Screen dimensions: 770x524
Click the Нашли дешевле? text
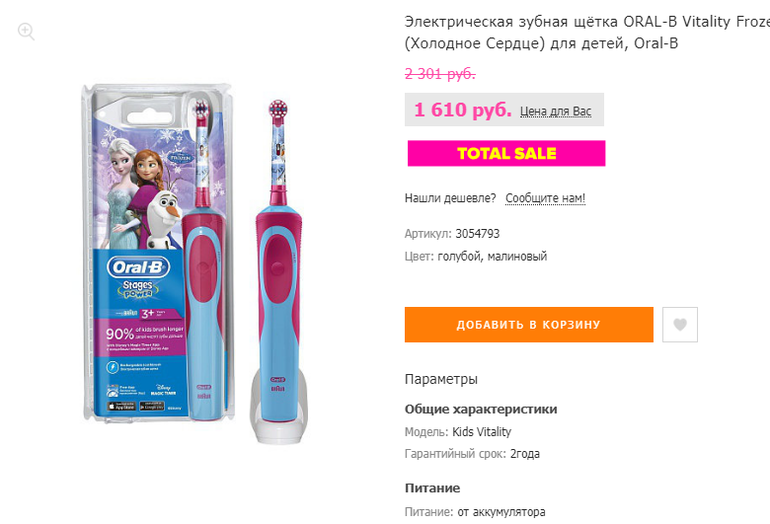click(x=450, y=198)
